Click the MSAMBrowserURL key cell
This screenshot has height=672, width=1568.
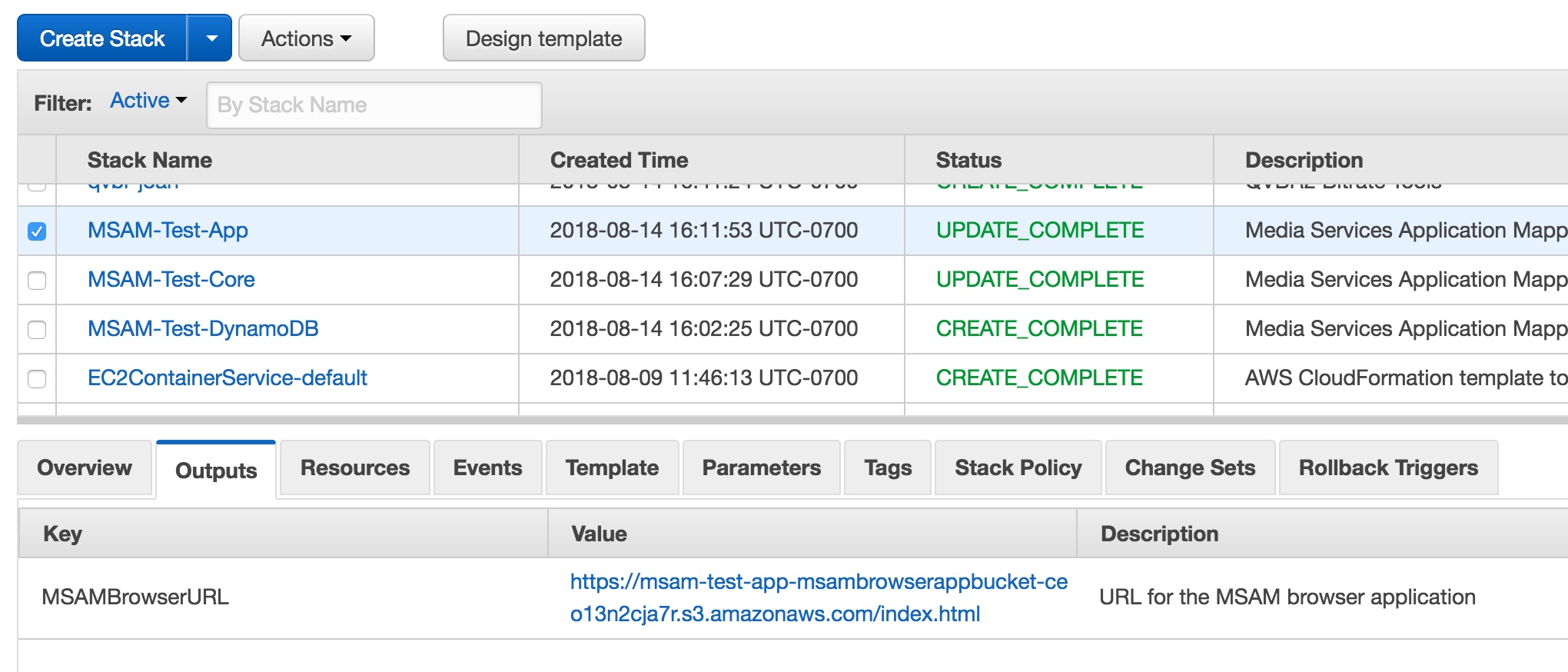[x=135, y=597]
